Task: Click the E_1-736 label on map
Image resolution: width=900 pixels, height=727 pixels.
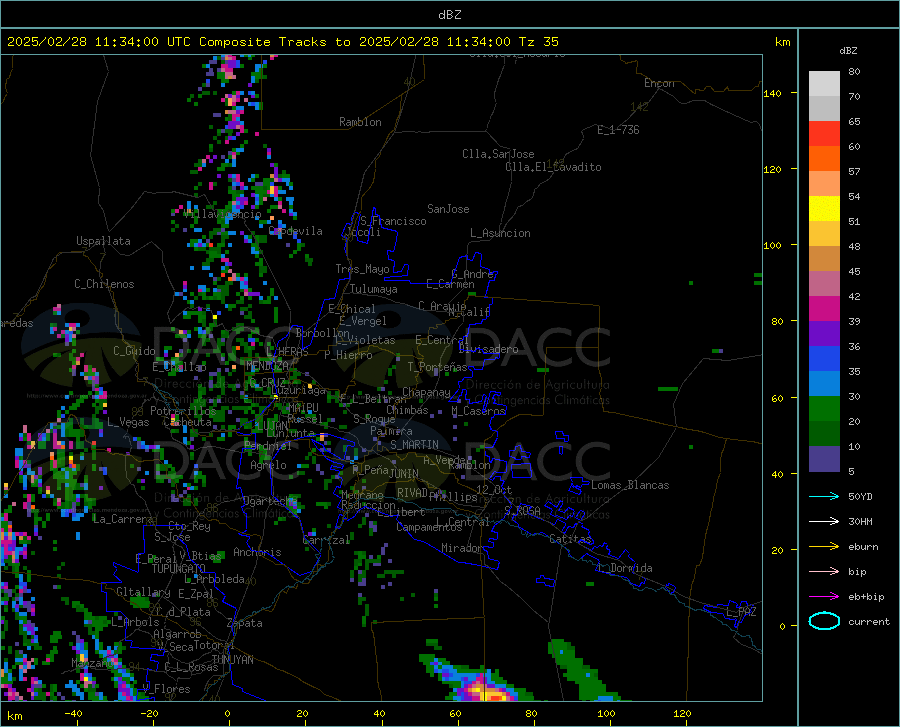Action: (x=618, y=130)
